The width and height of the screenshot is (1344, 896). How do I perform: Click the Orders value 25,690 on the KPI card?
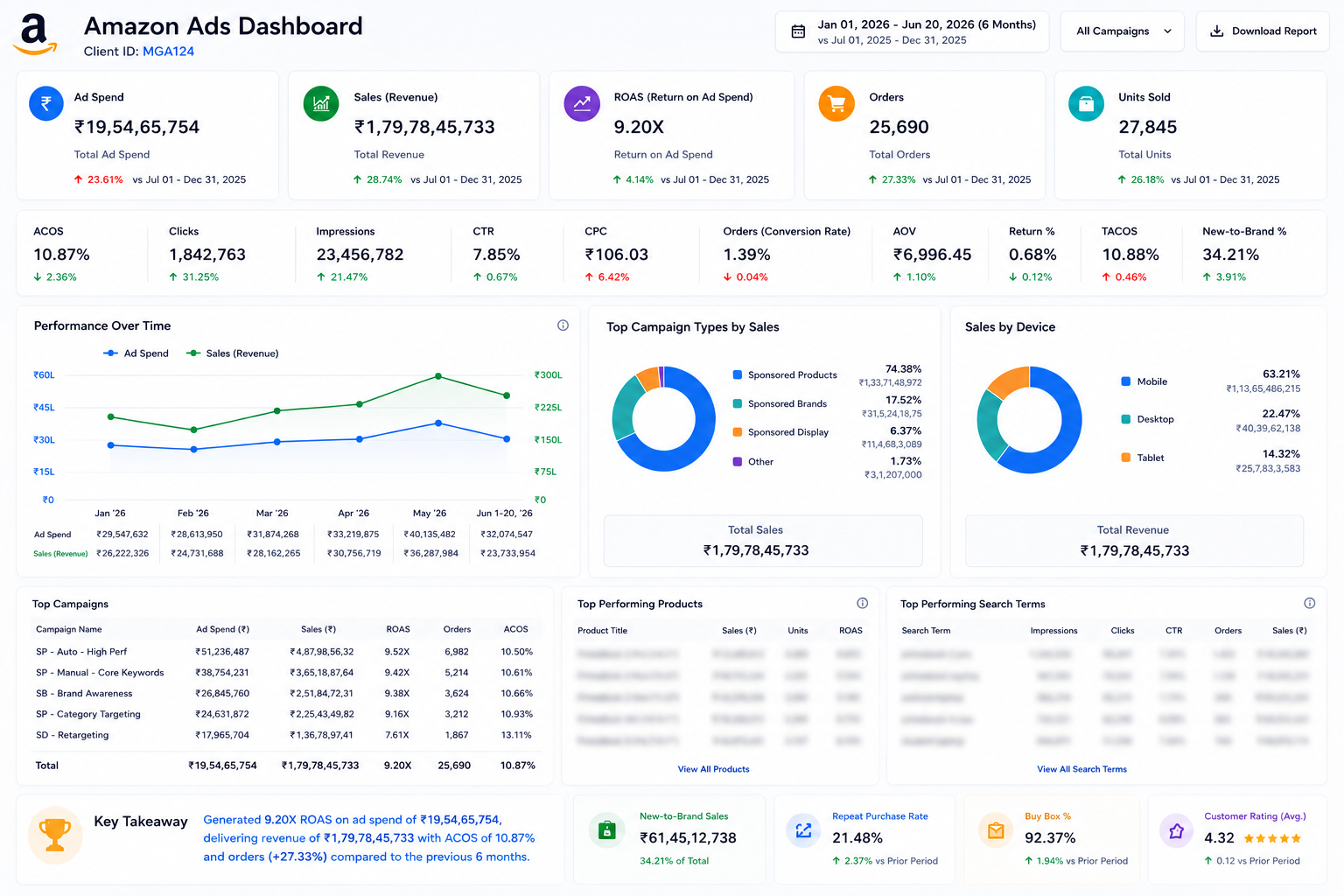(899, 127)
